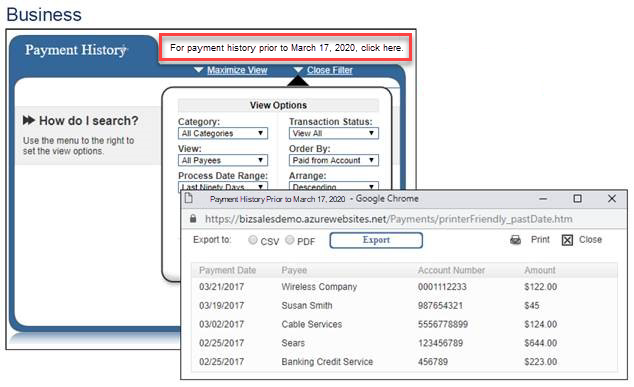Click the Cable Services payee row
This screenshot has width=634, height=387.
[x=312, y=324]
